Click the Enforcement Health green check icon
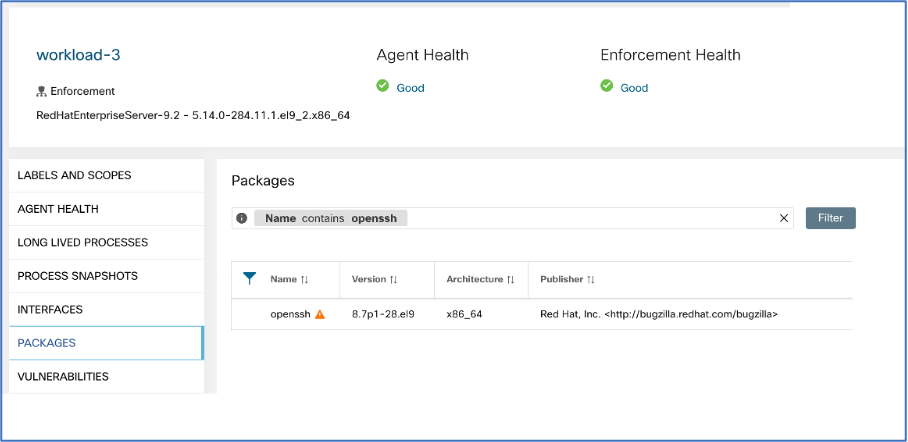 pos(607,87)
